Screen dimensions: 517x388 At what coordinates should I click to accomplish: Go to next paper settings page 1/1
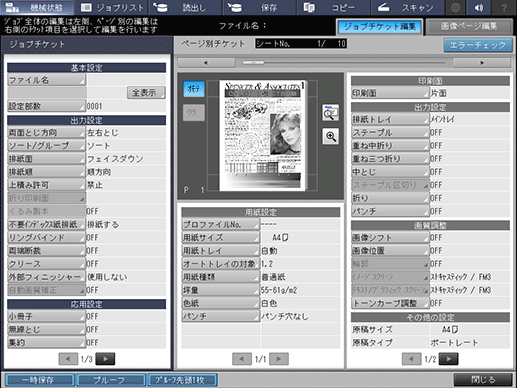tap(279, 359)
